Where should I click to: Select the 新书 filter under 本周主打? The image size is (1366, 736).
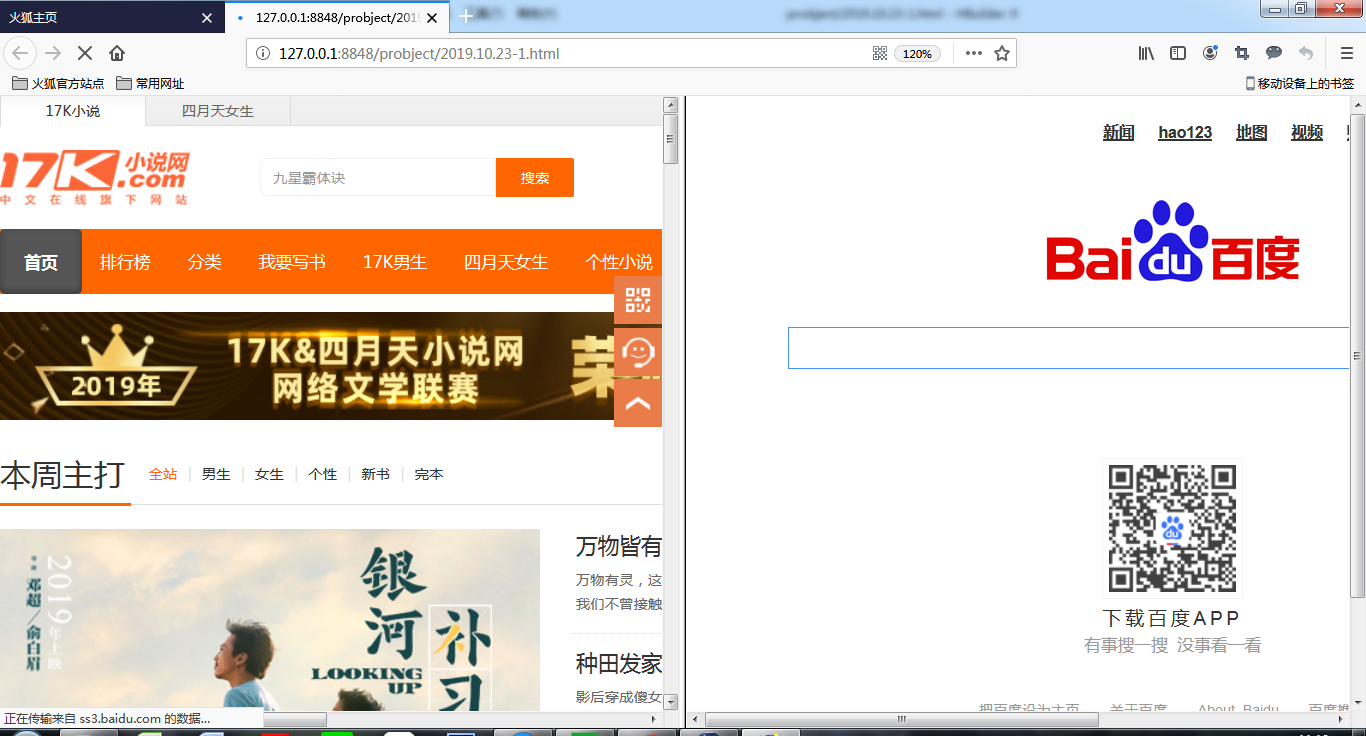pos(376,474)
